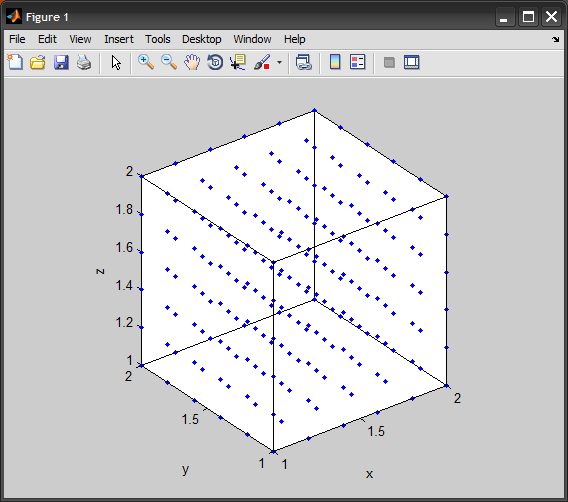Open the Window menu
Image resolution: width=568 pixels, height=502 pixels.
point(252,39)
